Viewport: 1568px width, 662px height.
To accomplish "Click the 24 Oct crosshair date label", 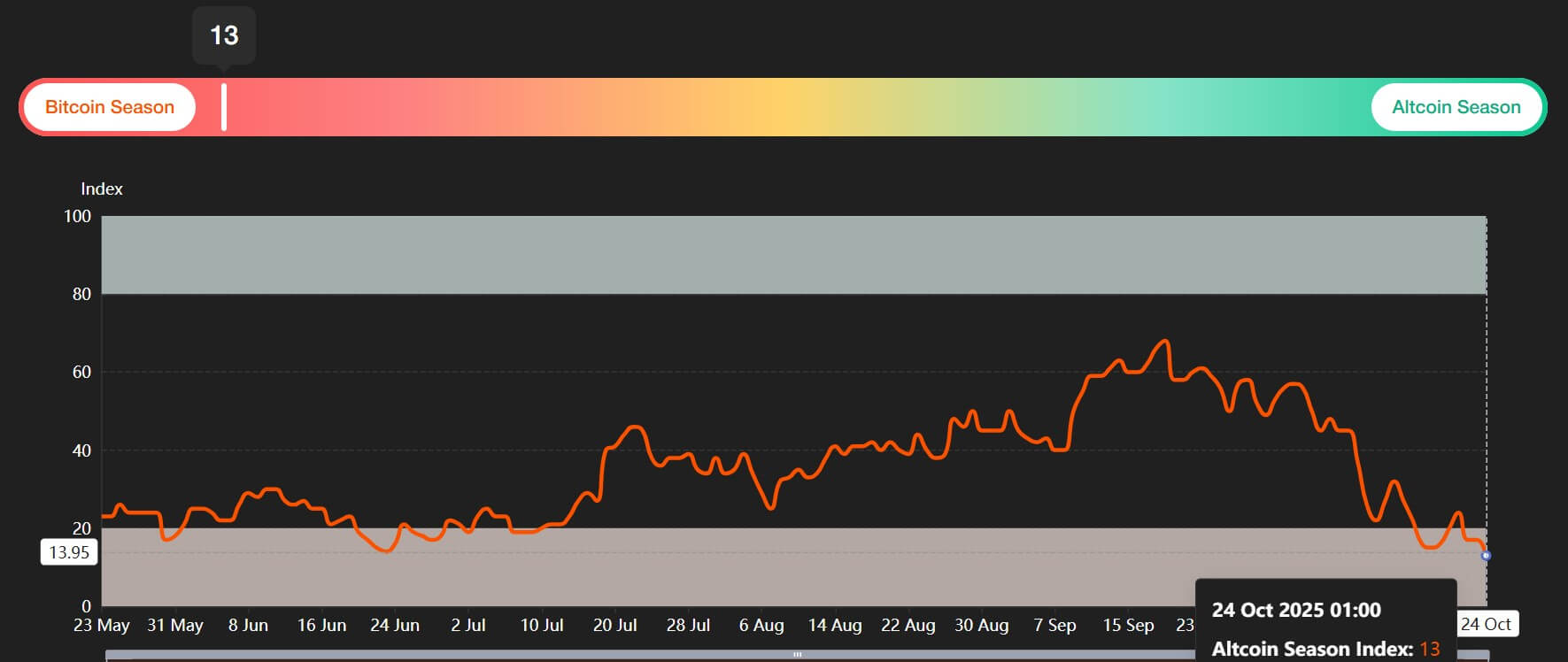I will click(1486, 624).
